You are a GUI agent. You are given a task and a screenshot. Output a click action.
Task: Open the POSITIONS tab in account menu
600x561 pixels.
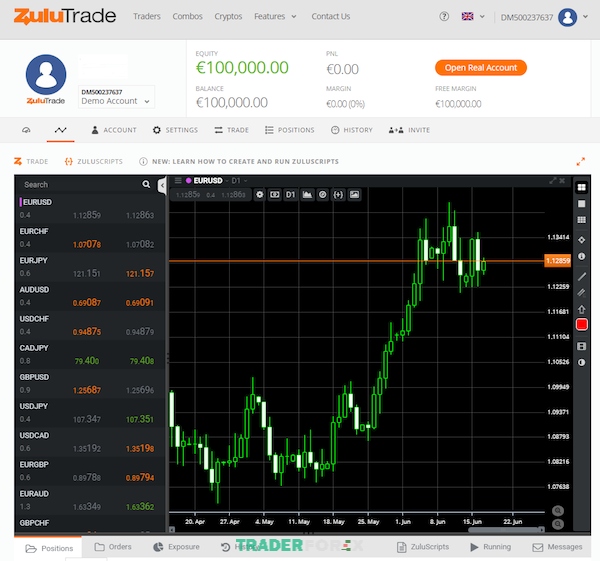coord(290,130)
